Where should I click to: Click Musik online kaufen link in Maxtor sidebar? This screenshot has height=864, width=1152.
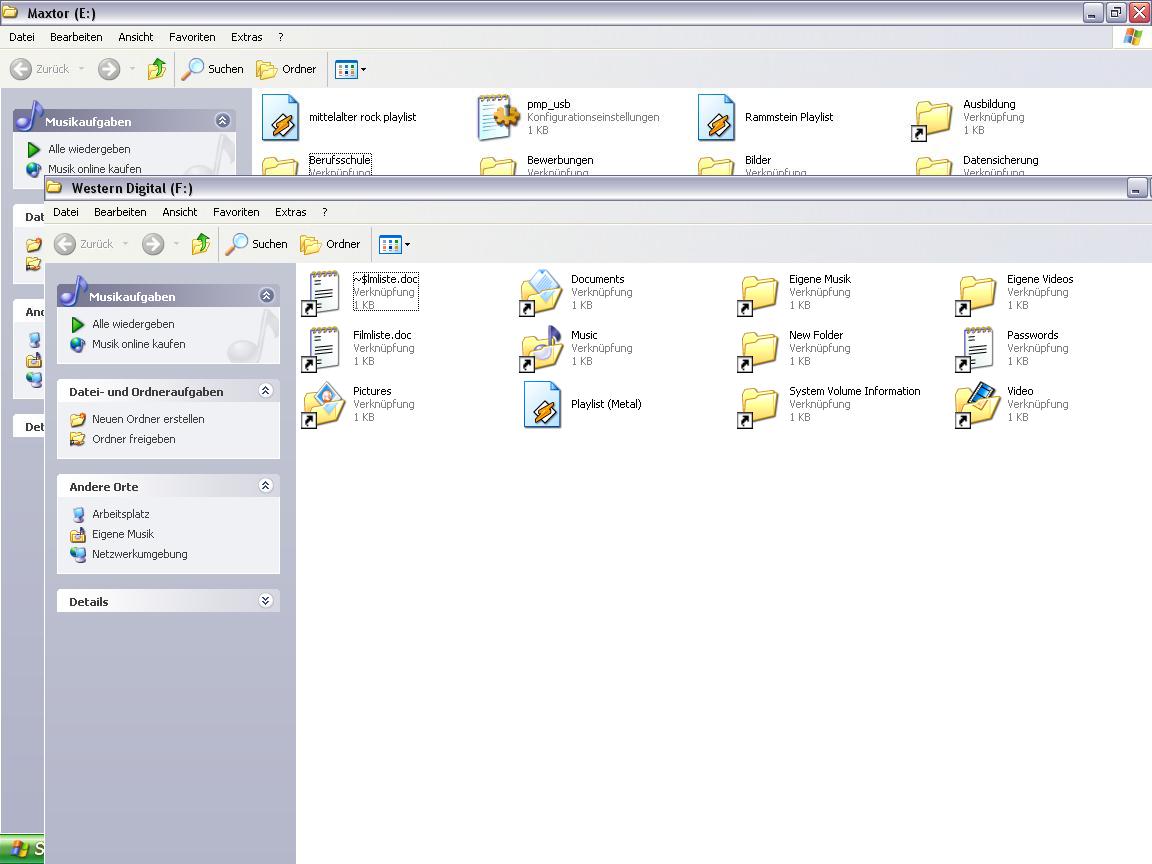pyautogui.click(x=95, y=169)
